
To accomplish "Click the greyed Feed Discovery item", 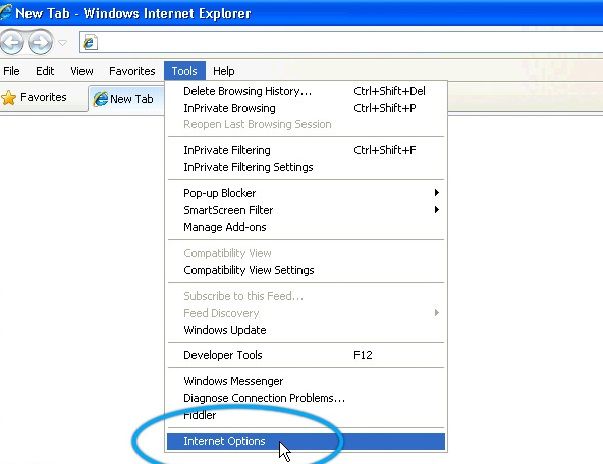I will tap(306, 313).
